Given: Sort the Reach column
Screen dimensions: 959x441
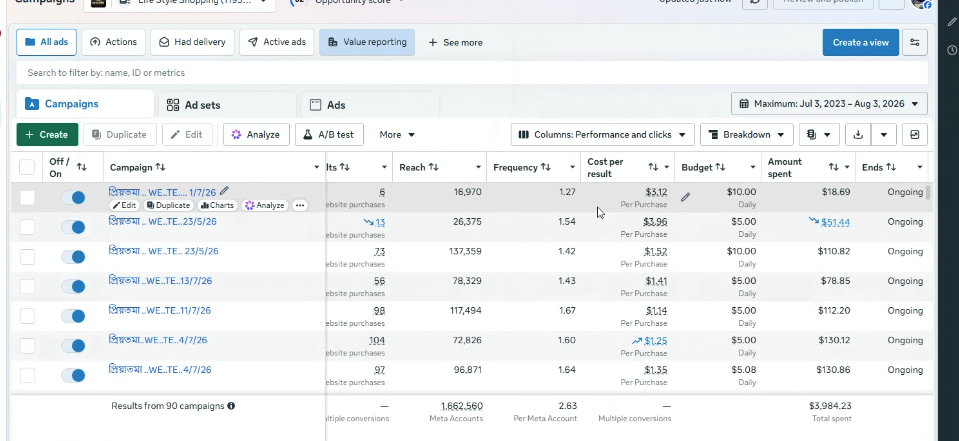Looking at the screenshot, I should [x=433, y=167].
